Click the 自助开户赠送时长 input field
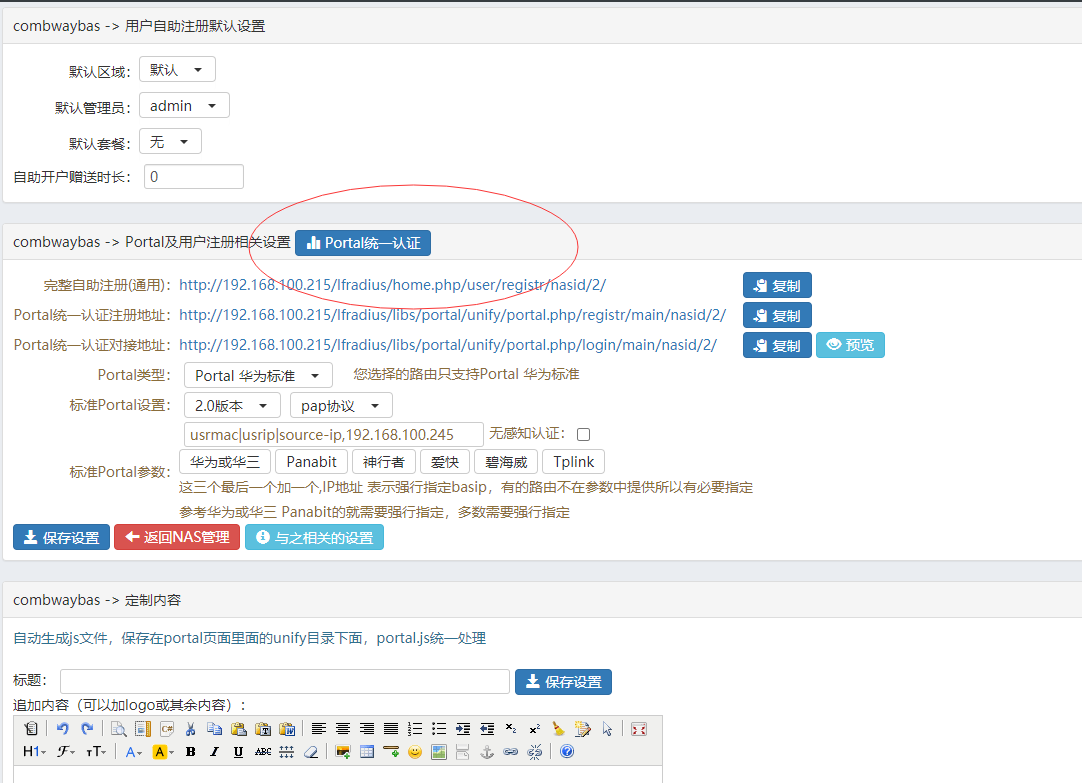Screen dimensions: 1082x783 194,177
